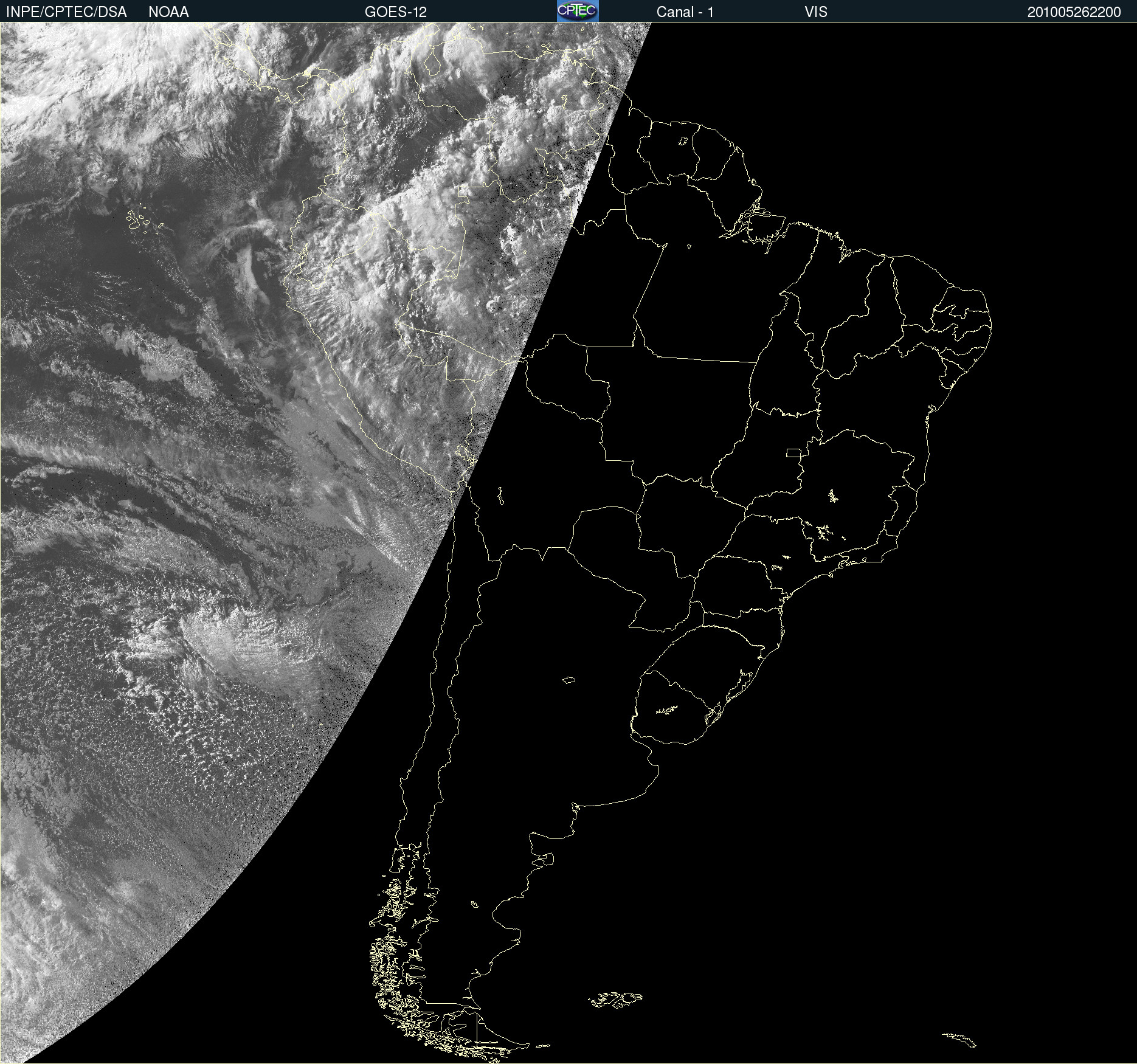Click the INPE/CPTEC/DSA header text
1137x1064 pixels.
tap(66, 12)
